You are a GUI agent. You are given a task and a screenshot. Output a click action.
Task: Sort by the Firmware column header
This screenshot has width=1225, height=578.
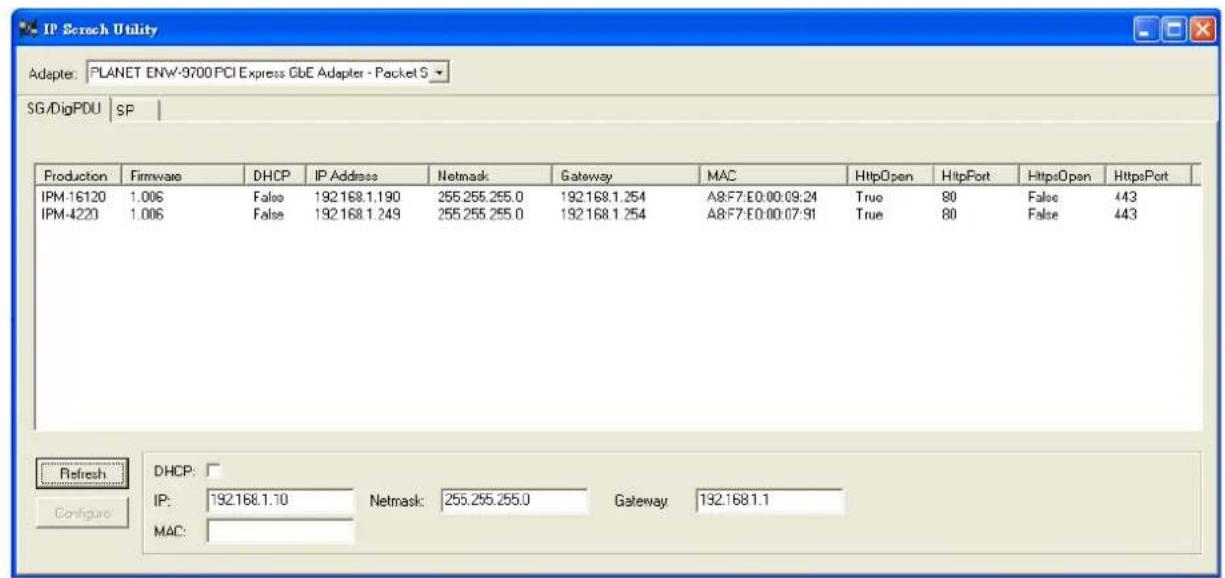[x=183, y=174]
